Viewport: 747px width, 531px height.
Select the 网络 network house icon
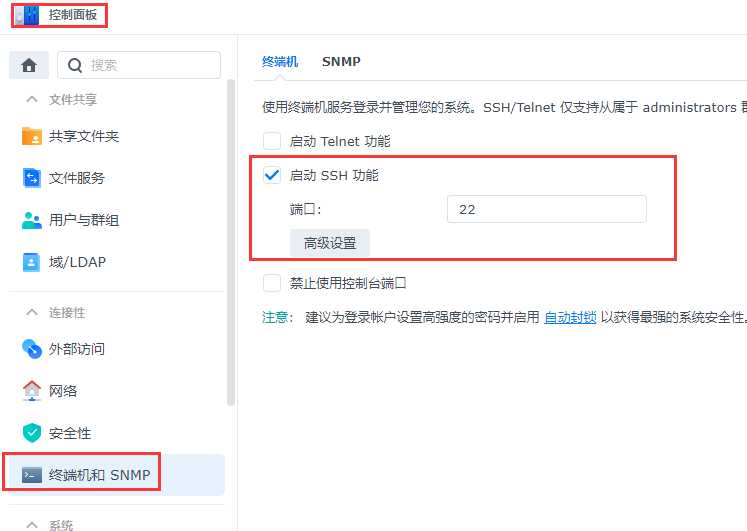click(x=32, y=391)
